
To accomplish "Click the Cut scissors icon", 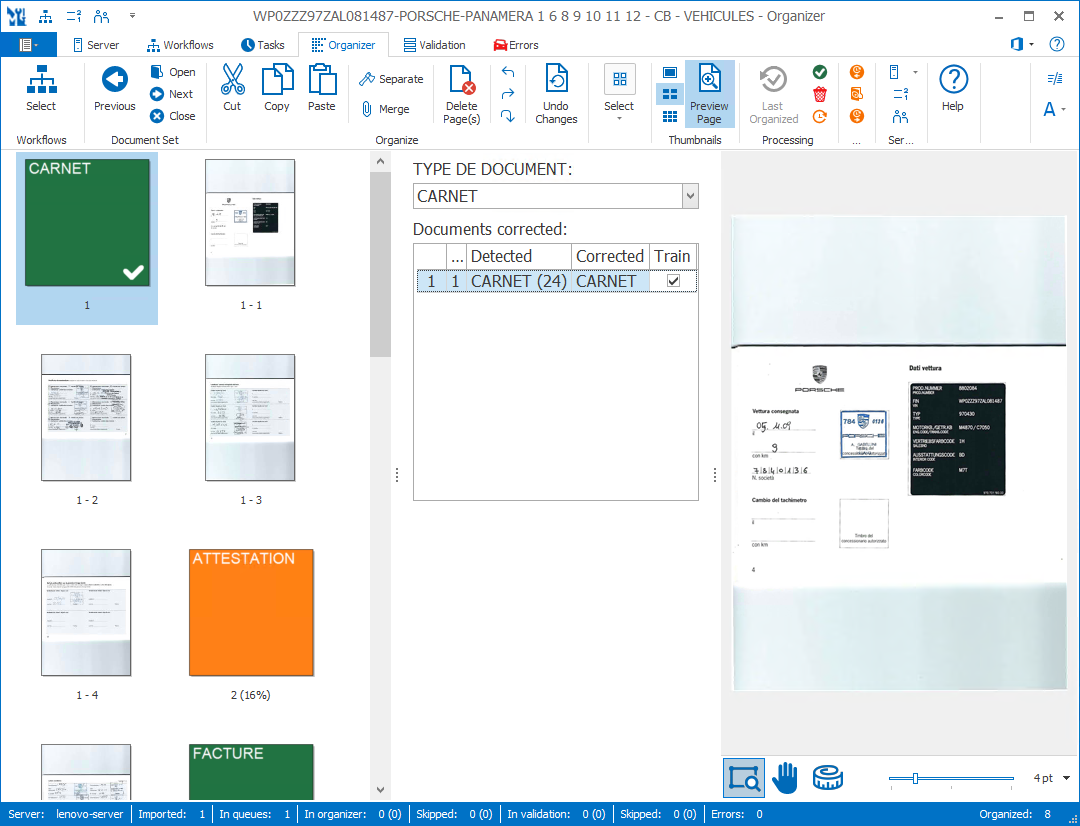I will [x=232, y=80].
